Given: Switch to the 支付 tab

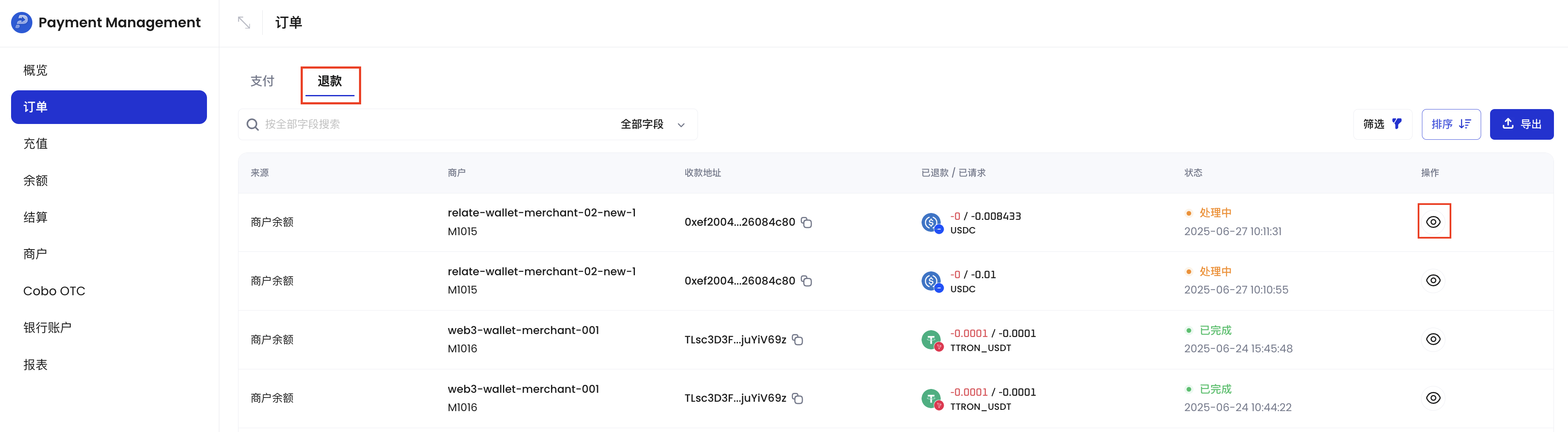Looking at the screenshot, I should pyautogui.click(x=262, y=81).
